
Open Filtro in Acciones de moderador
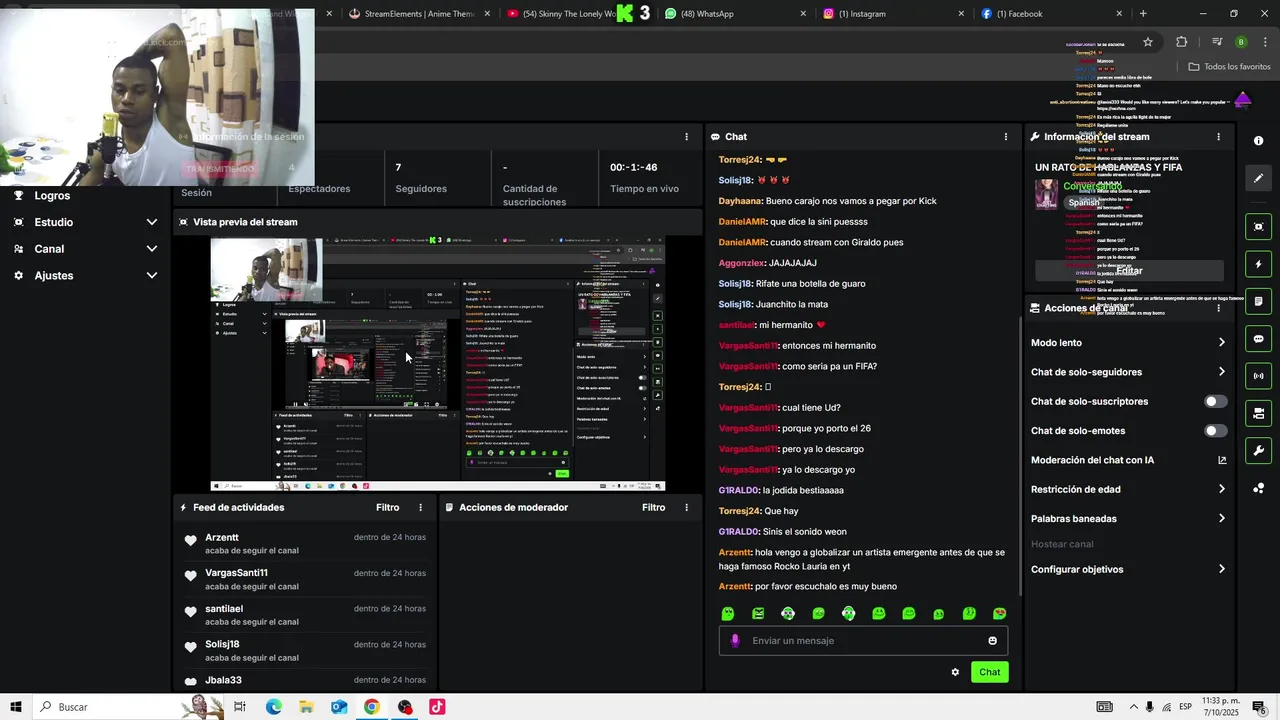click(x=653, y=508)
